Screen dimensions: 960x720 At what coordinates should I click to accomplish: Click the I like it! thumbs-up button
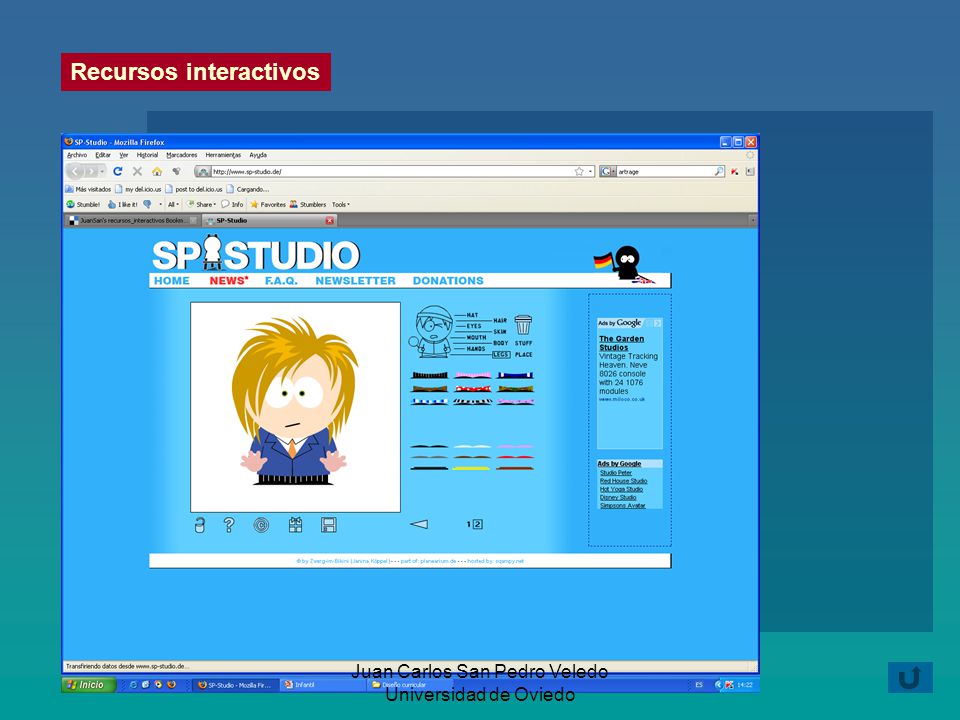coord(122,204)
